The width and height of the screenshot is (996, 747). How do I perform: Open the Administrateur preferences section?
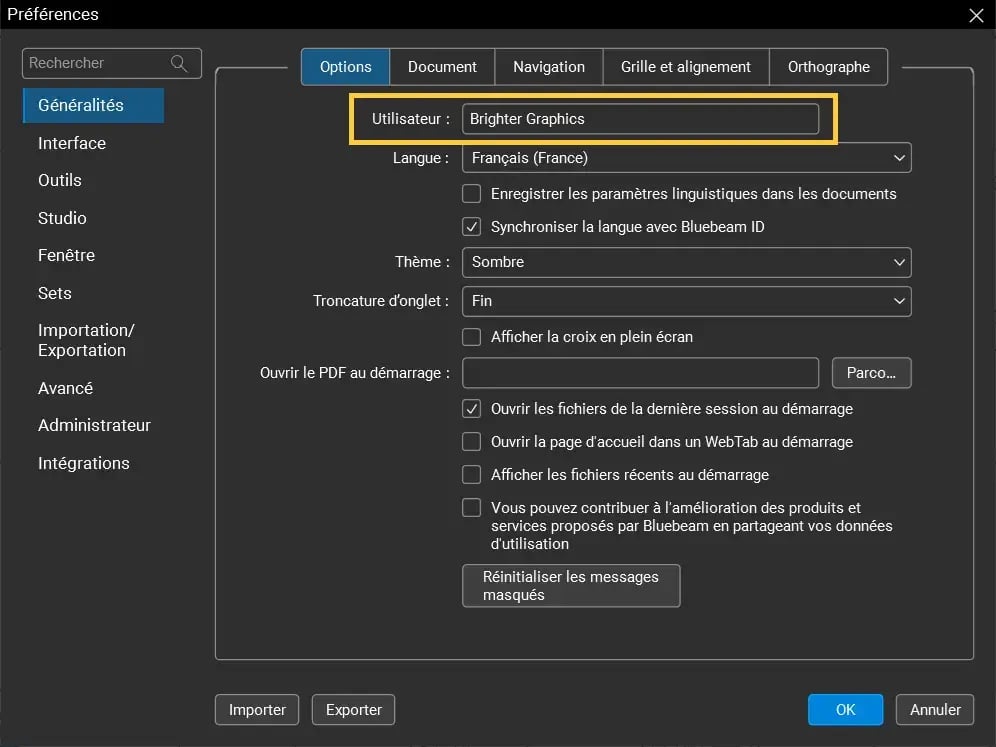pos(94,425)
